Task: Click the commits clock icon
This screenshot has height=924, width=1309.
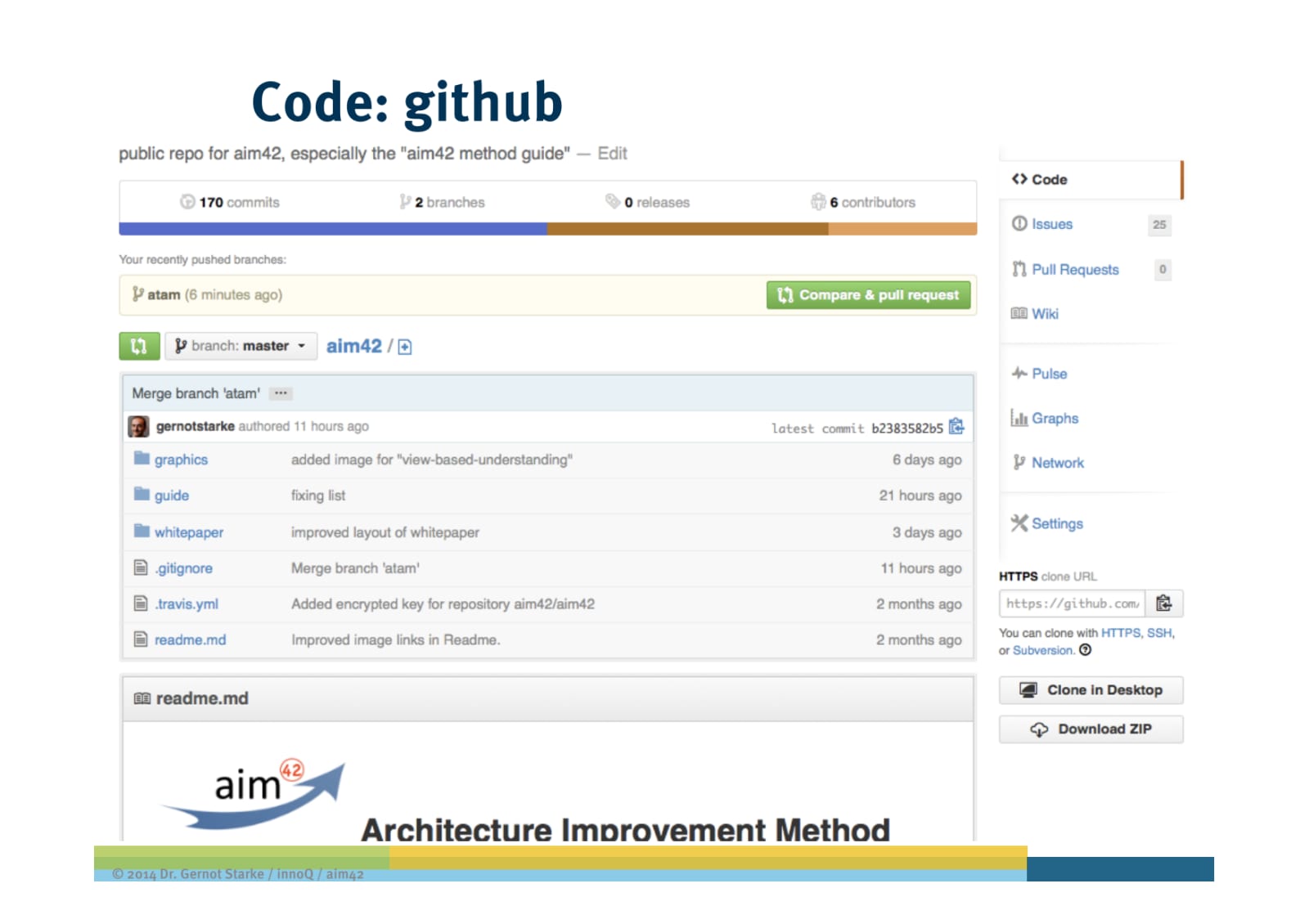Action: pyautogui.click(x=187, y=201)
